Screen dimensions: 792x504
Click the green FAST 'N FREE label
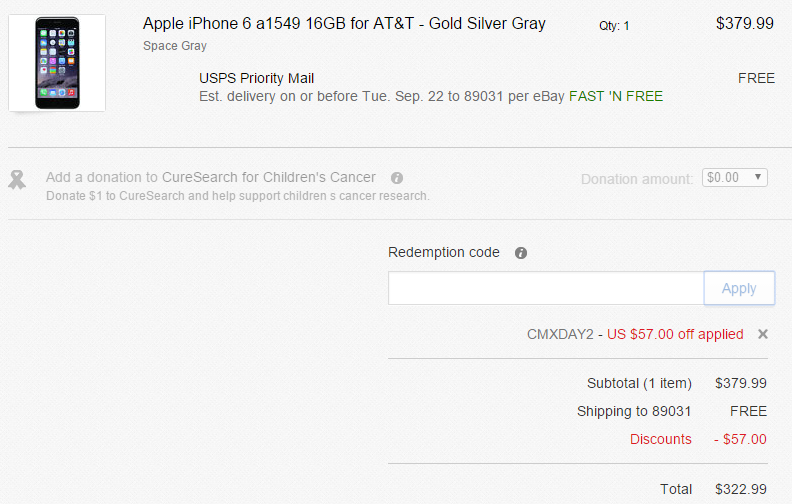(x=616, y=96)
